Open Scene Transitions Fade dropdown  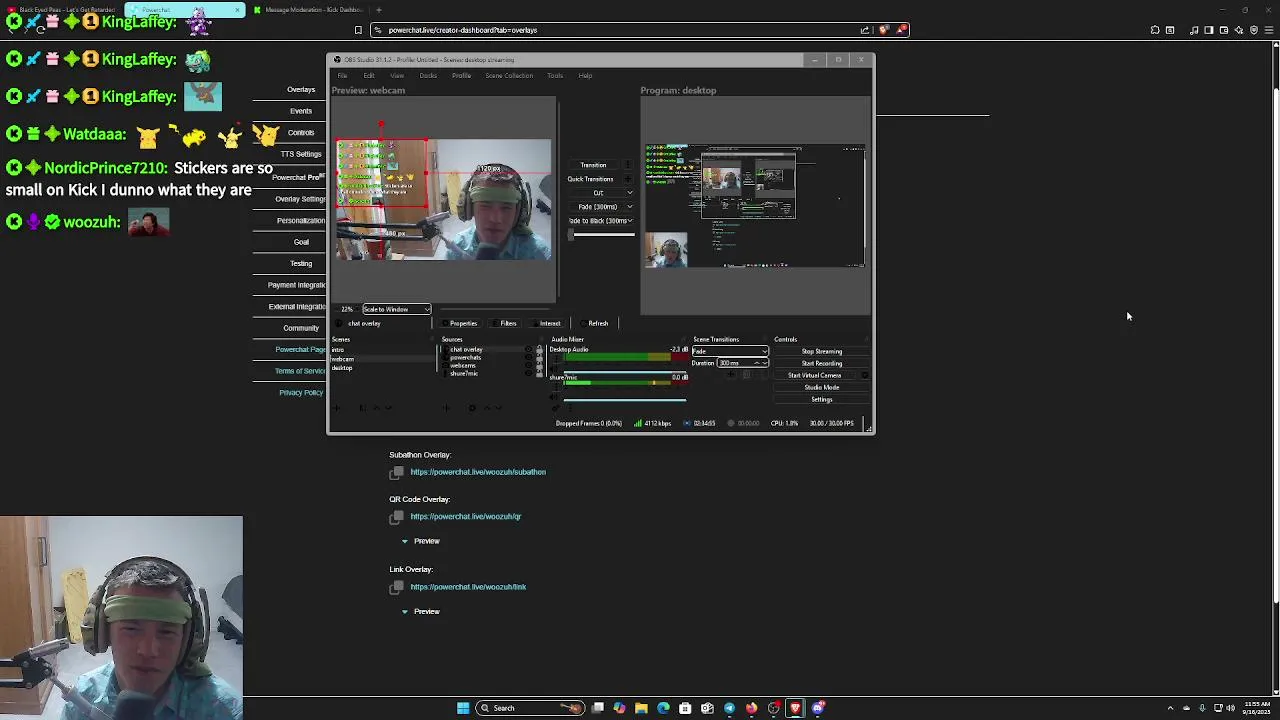pos(730,352)
